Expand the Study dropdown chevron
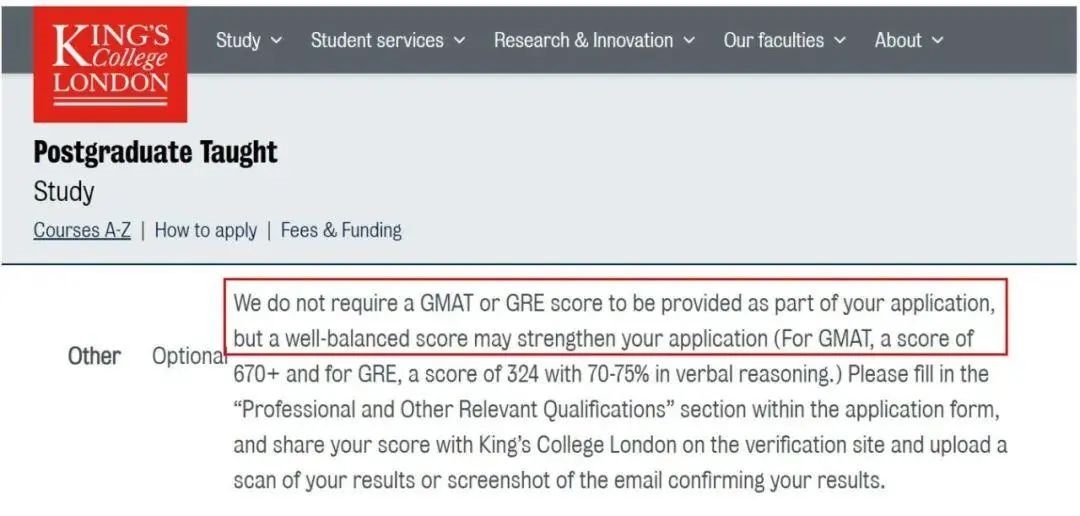Viewport: 1080px width, 516px height. 276,41
